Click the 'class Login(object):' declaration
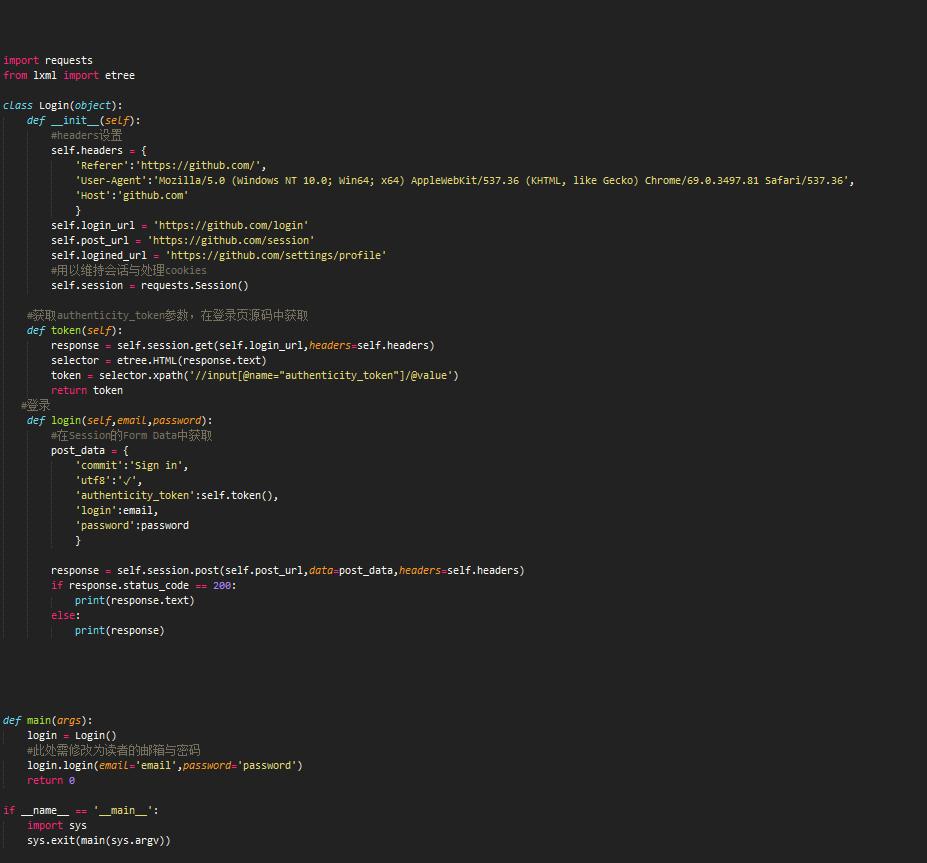Image resolution: width=927 pixels, height=863 pixels. tap(63, 105)
